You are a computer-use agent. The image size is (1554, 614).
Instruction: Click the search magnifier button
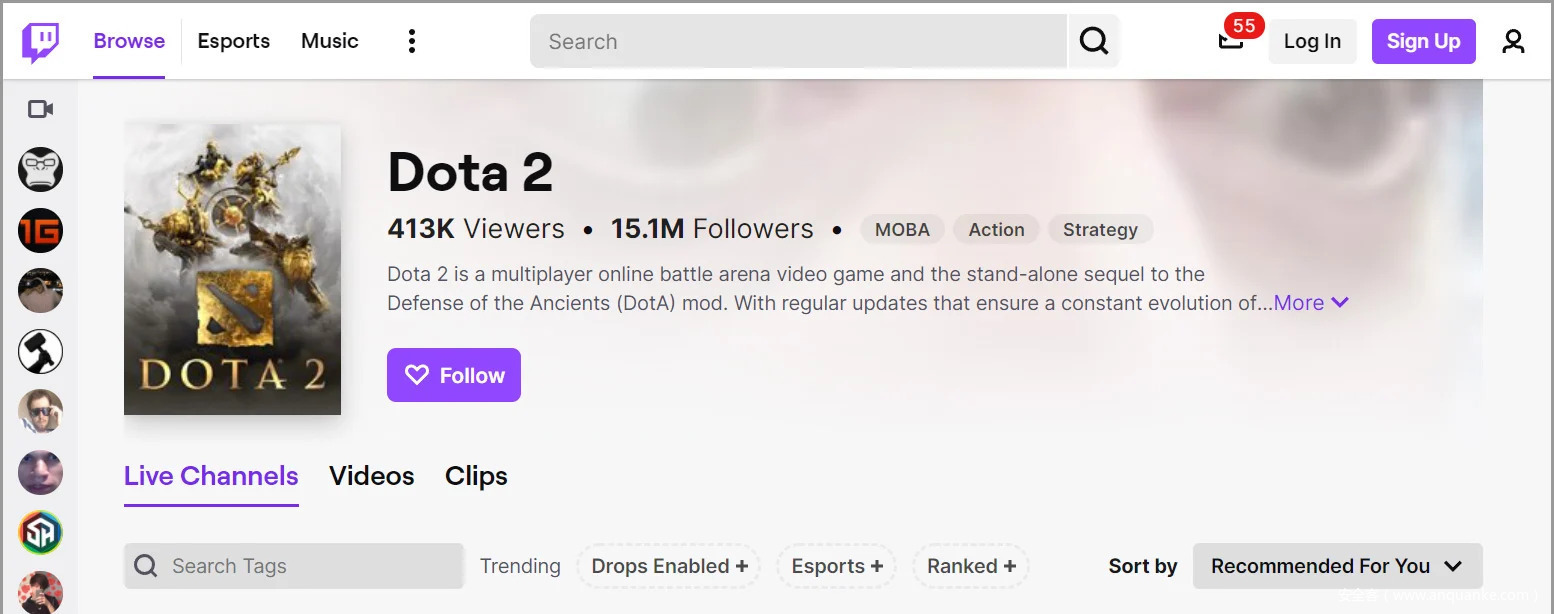(1094, 41)
